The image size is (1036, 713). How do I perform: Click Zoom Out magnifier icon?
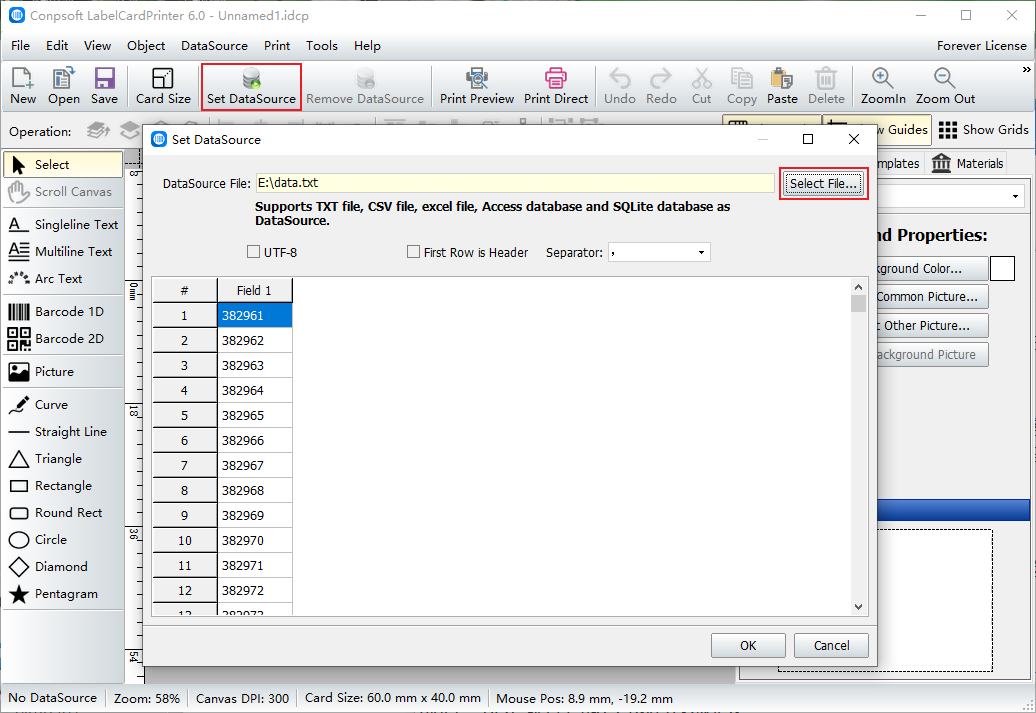pos(945,86)
